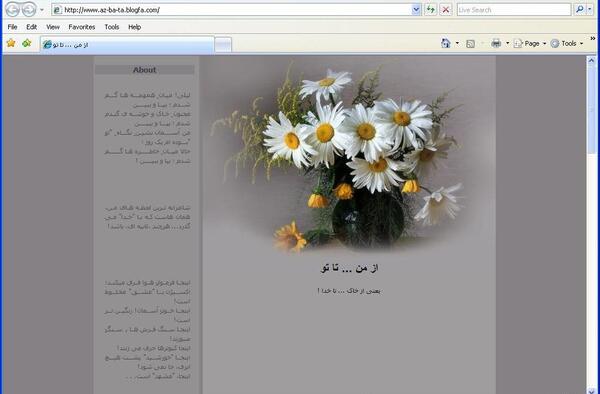
Task: Stop loading with the red X icon
Action: pos(446,10)
